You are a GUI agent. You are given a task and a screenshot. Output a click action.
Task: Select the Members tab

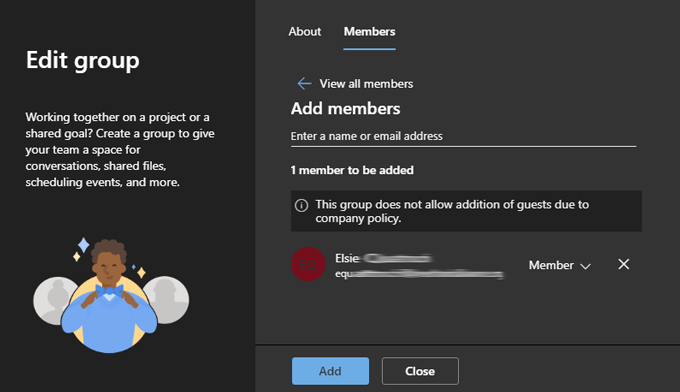369,32
